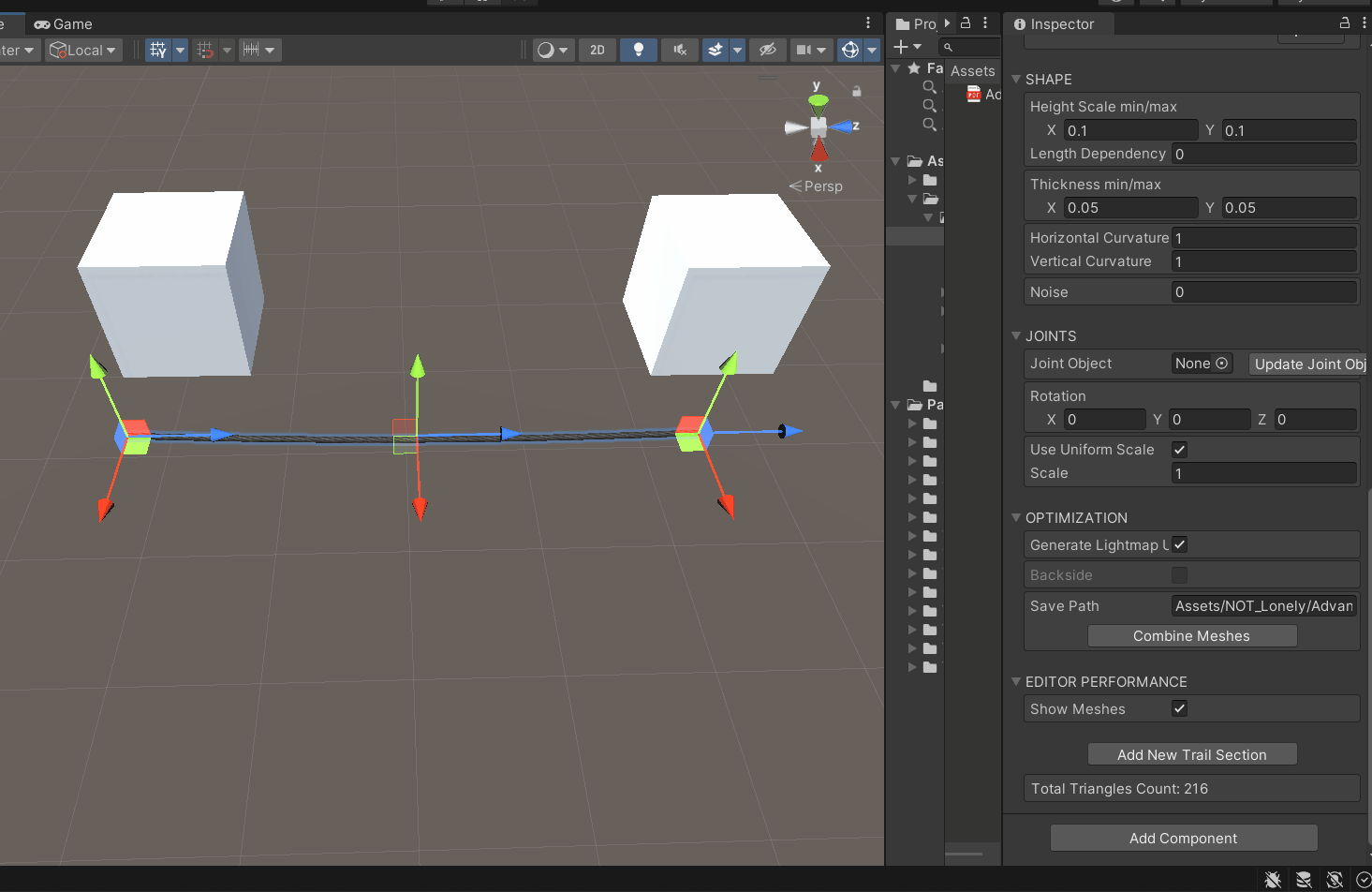Disable the Generate Lightmap UVs checkbox
The height and width of the screenshot is (892, 1372).
click(1179, 545)
